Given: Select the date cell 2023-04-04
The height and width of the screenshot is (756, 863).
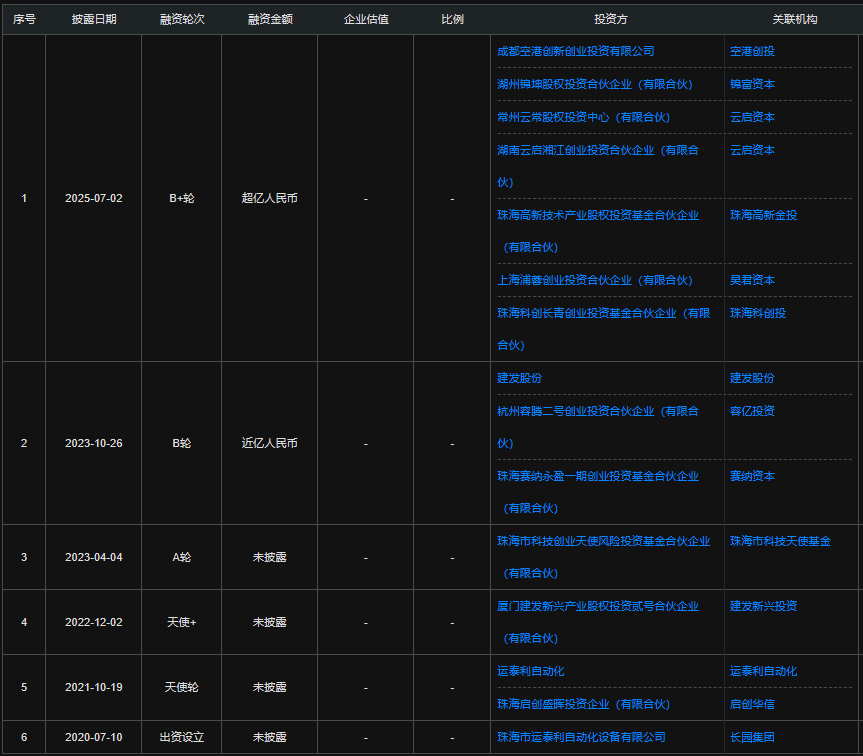Looking at the screenshot, I should click(94, 557).
